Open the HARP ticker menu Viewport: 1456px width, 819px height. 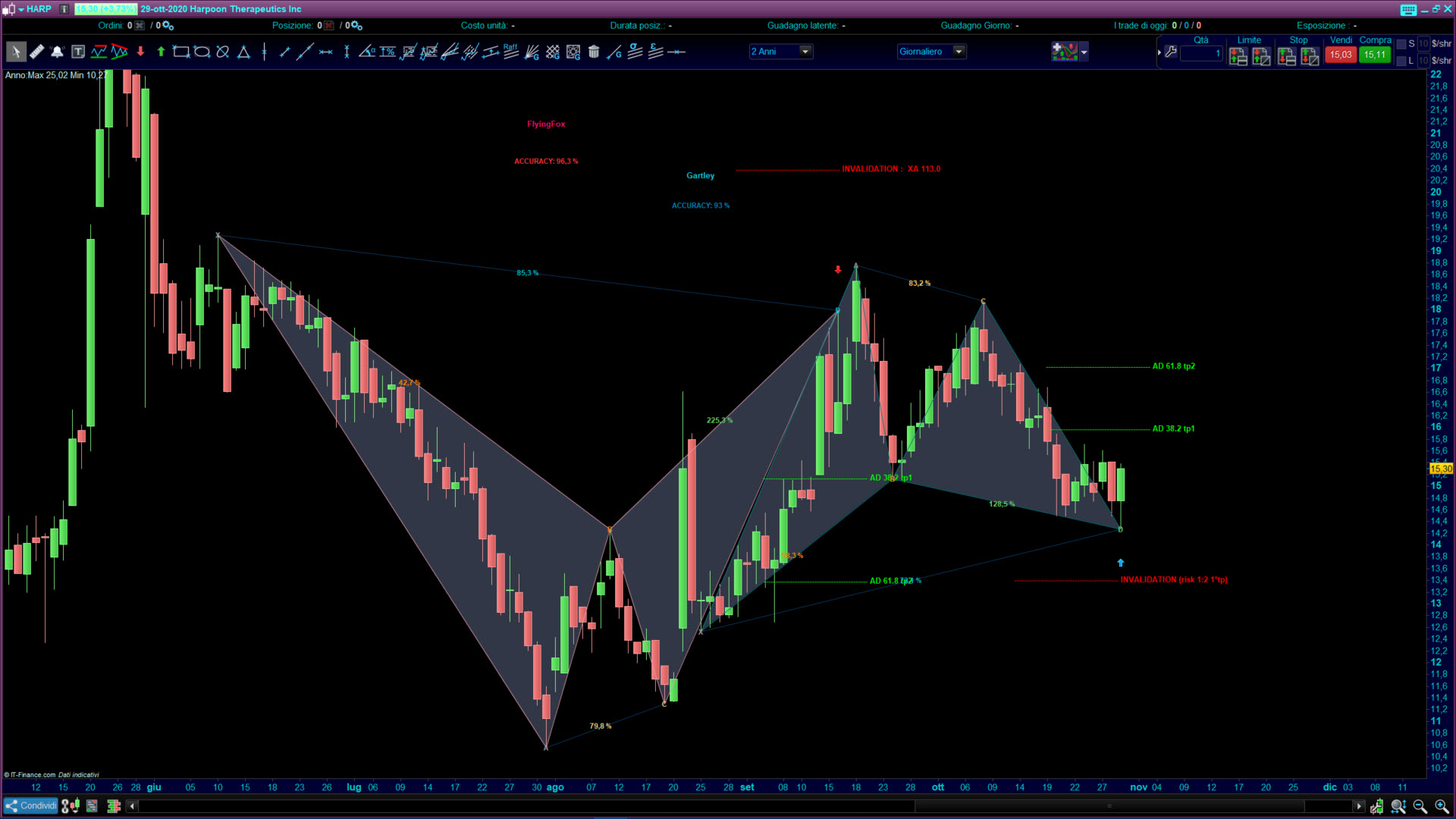tap(33, 9)
